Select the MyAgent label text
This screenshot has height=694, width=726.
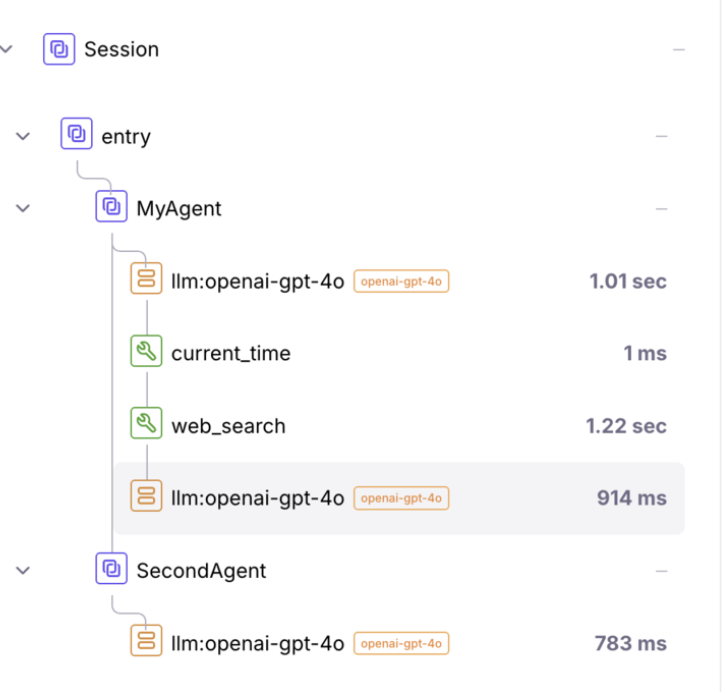tap(179, 209)
